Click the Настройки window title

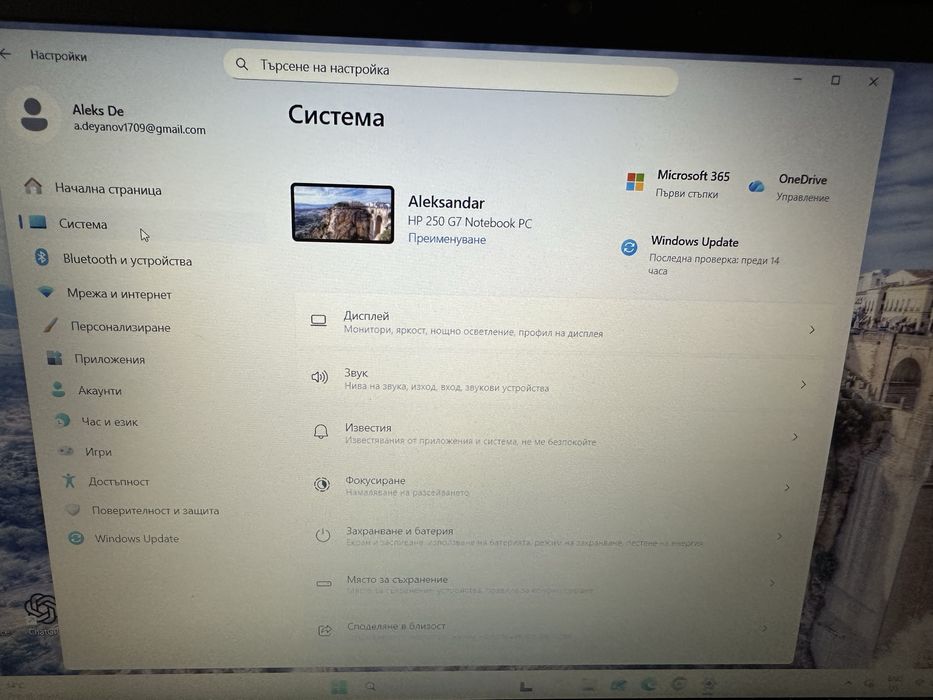[x=58, y=56]
